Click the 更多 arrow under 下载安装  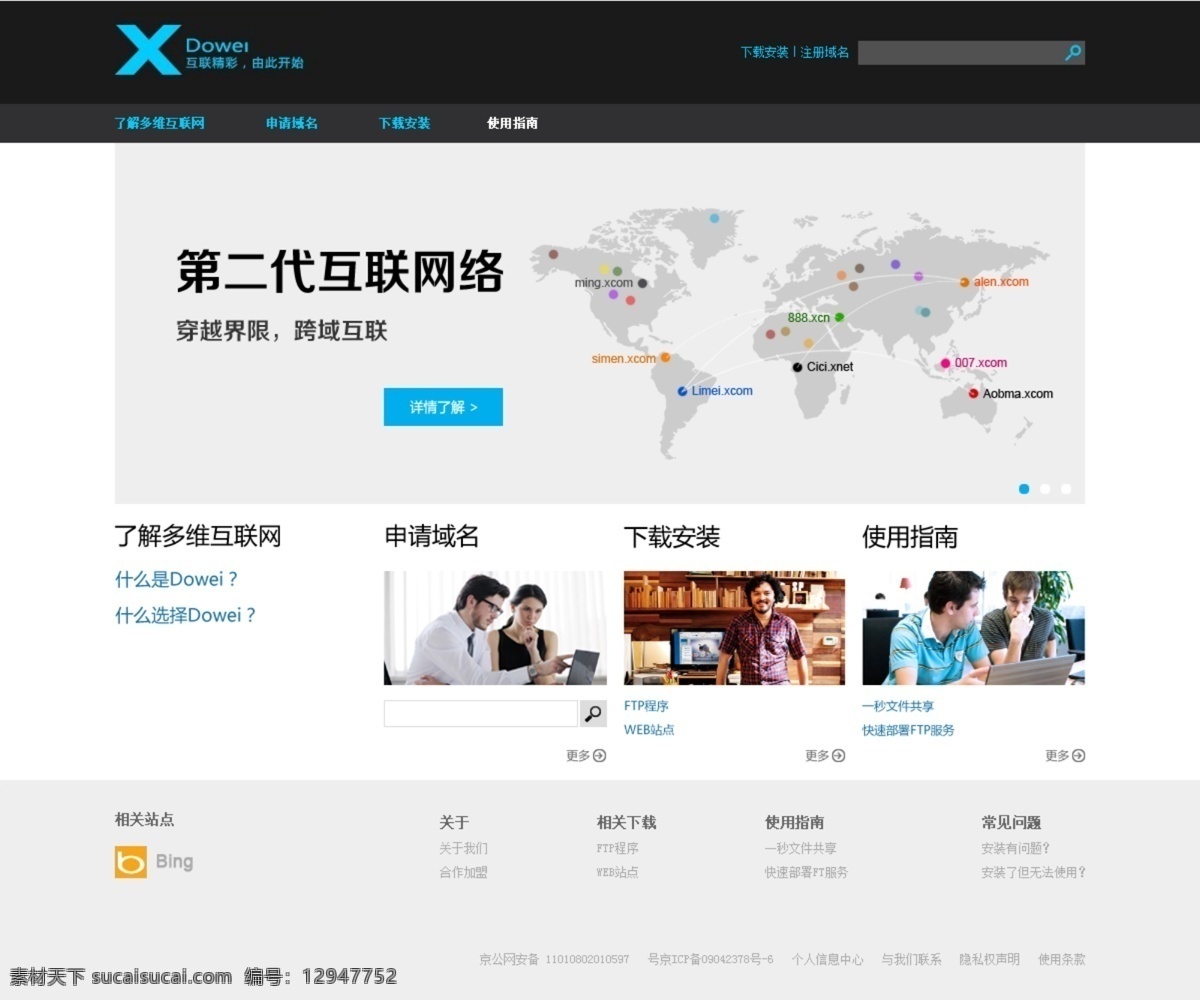tap(839, 756)
